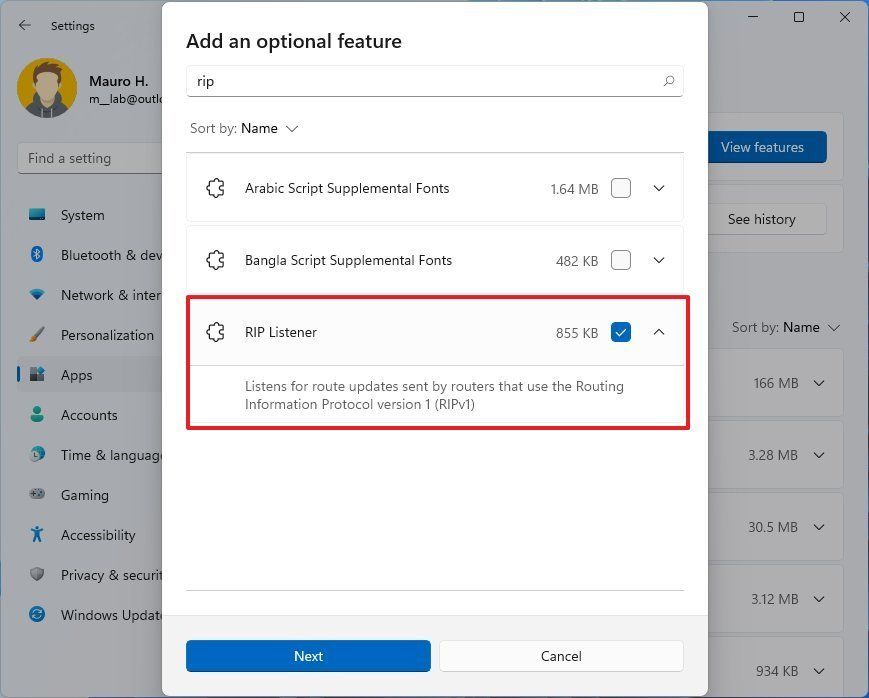Image resolution: width=869 pixels, height=698 pixels.
Task: Expand Arabic Script Supplemental Fonts details
Action: point(659,188)
